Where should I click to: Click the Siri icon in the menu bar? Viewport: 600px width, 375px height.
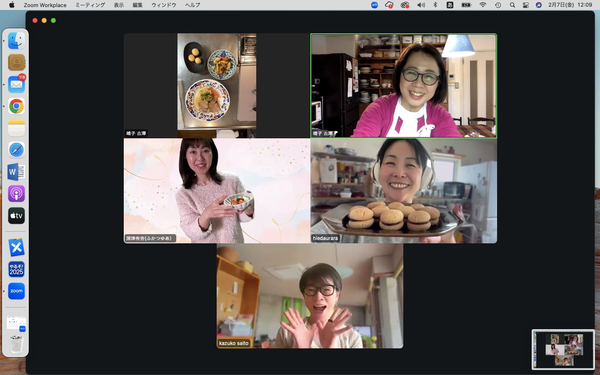tap(539, 5)
